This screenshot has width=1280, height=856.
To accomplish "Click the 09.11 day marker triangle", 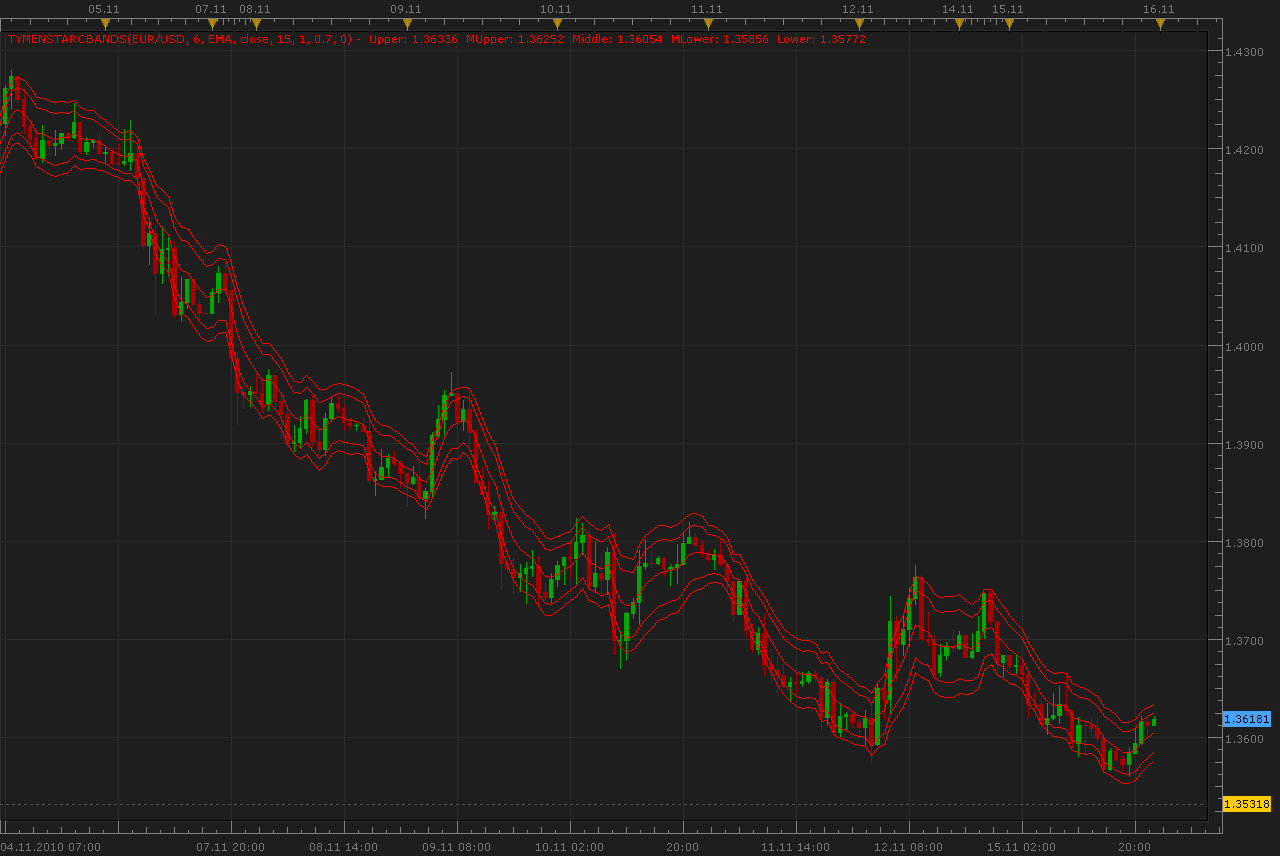I will [407, 24].
